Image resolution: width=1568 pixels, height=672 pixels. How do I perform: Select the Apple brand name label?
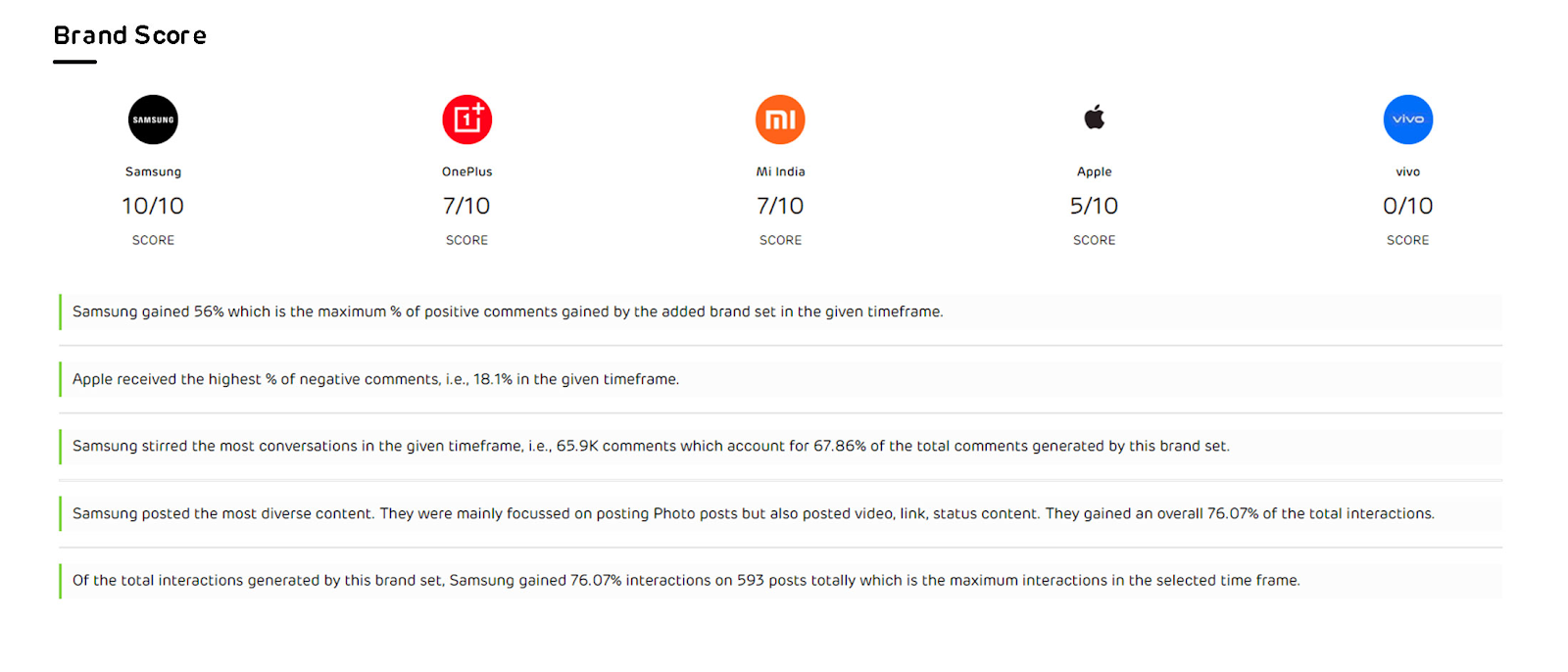click(1094, 171)
